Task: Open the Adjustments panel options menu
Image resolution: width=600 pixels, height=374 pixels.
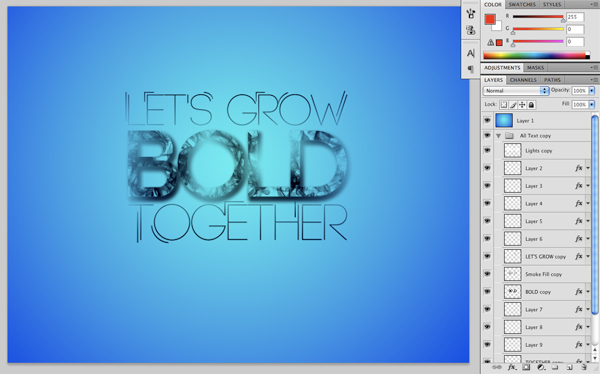Action: pyautogui.click(x=594, y=68)
